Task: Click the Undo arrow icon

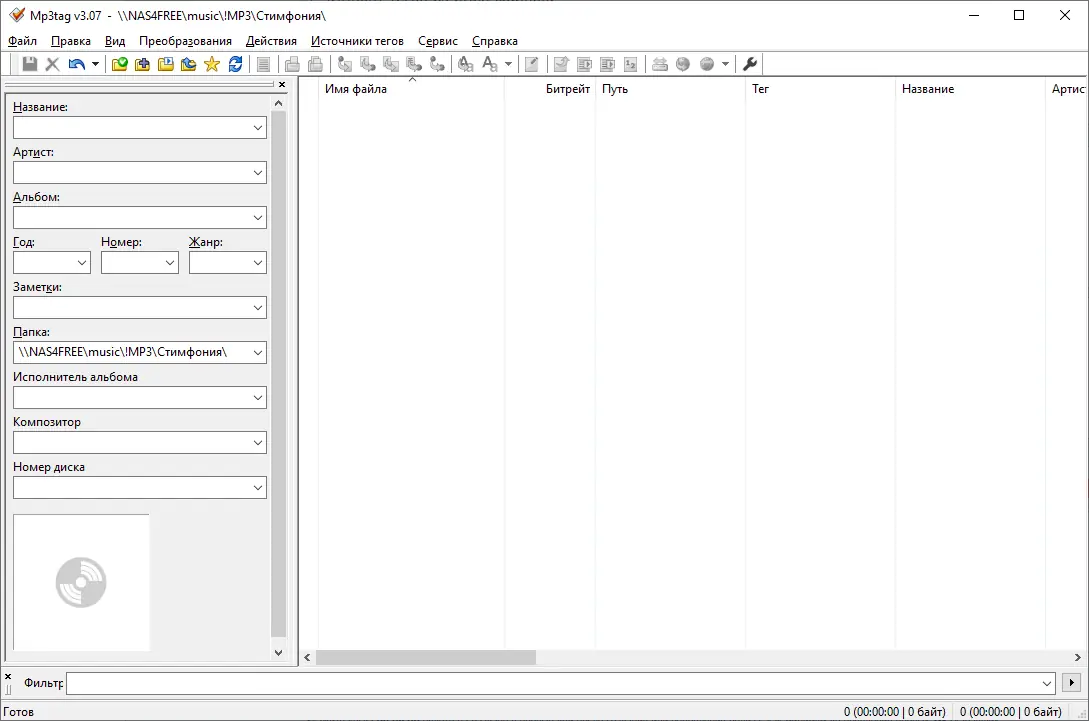Action: pyautogui.click(x=76, y=64)
